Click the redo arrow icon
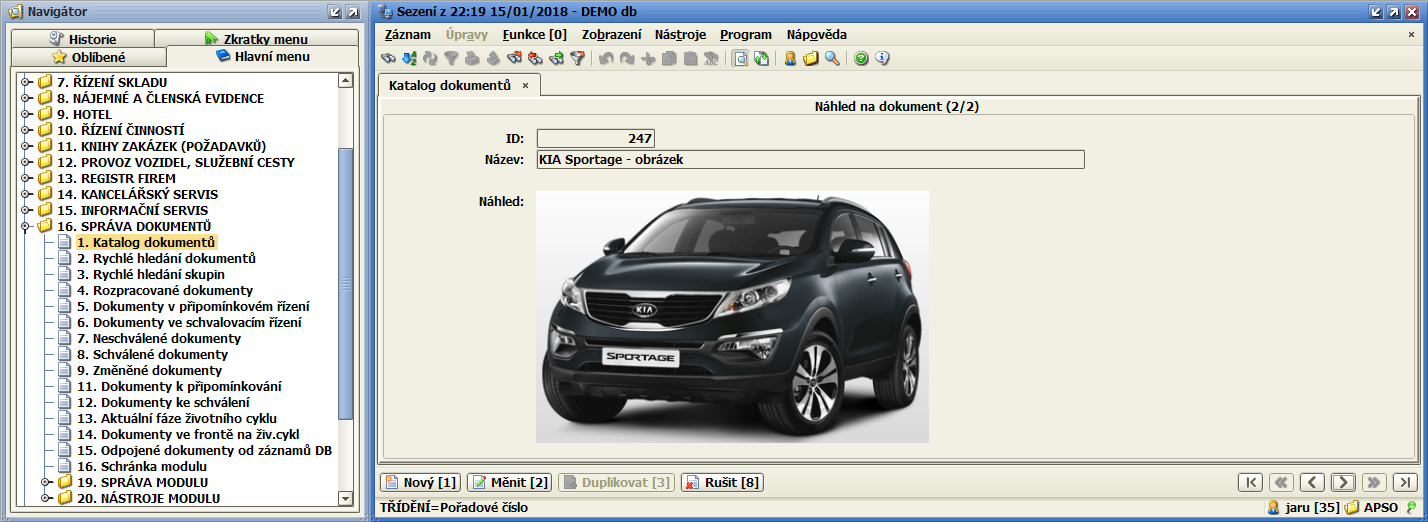 [627, 58]
